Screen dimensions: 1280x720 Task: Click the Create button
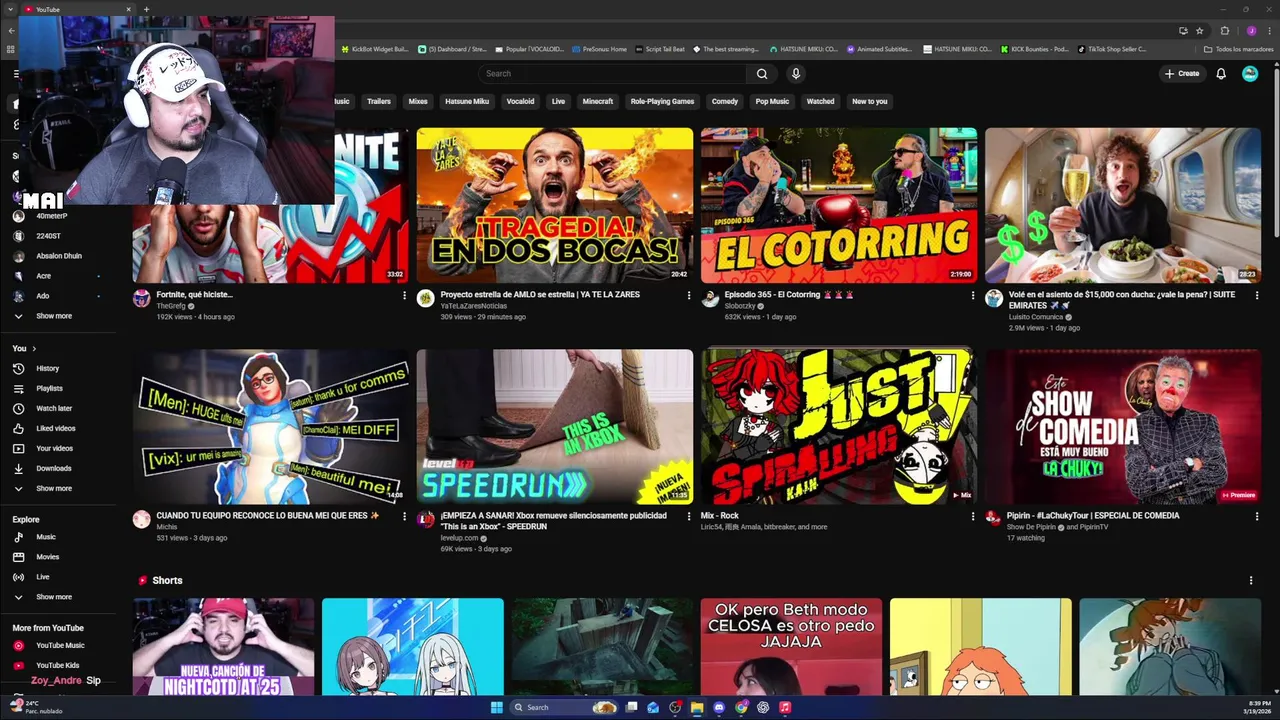1182,73
